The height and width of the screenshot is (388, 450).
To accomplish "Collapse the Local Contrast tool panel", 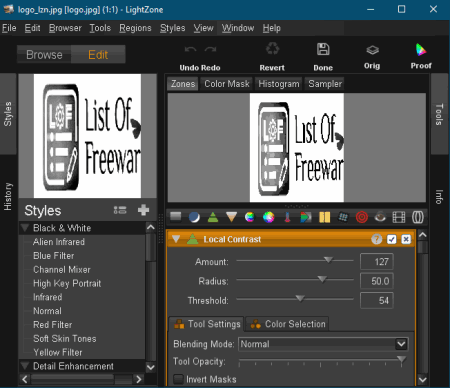I will tap(176, 239).
